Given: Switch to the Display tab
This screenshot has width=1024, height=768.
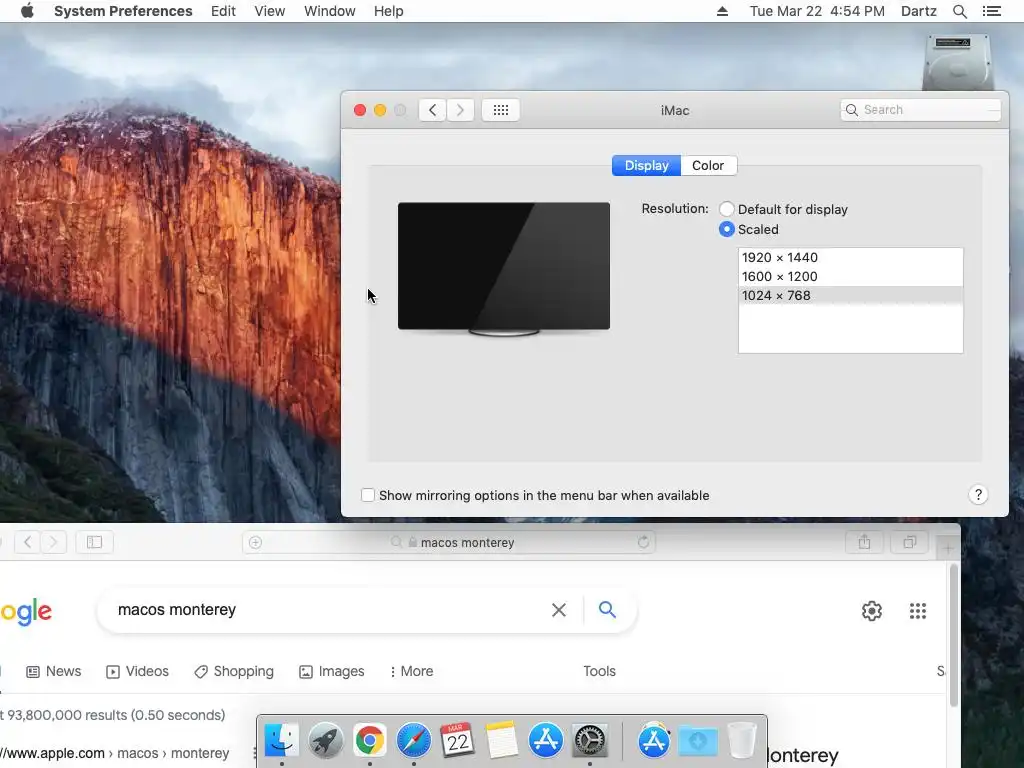Looking at the screenshot, I should 647,165.
